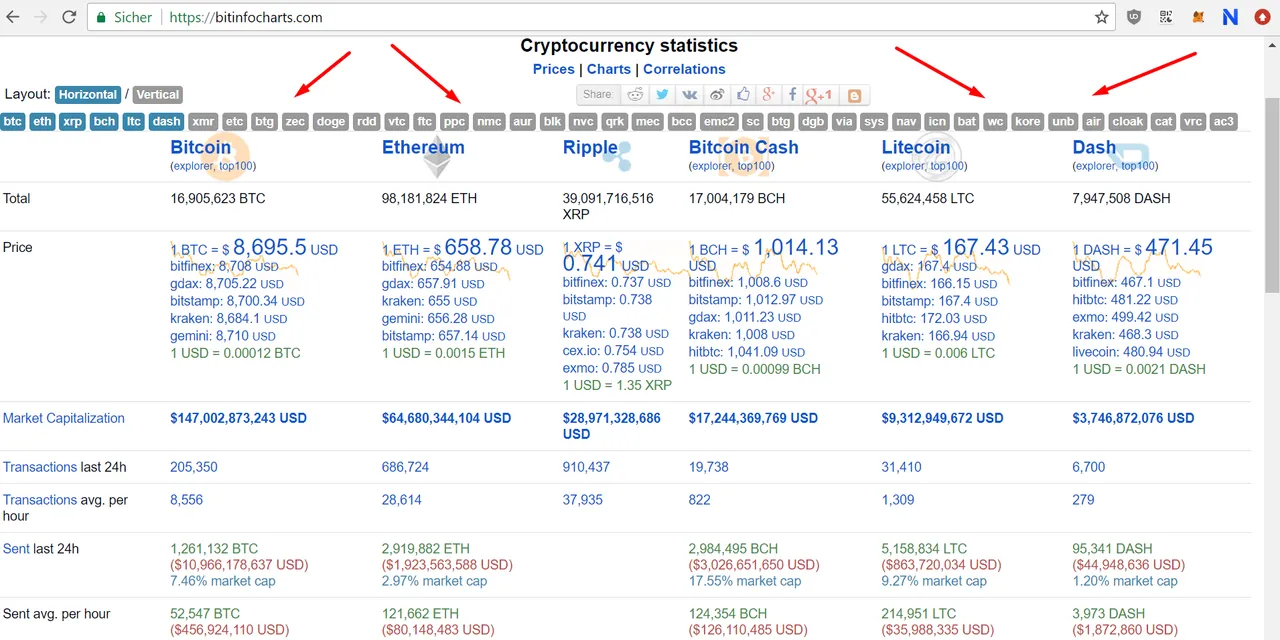Open the Dash heading link

[1094, 147]
